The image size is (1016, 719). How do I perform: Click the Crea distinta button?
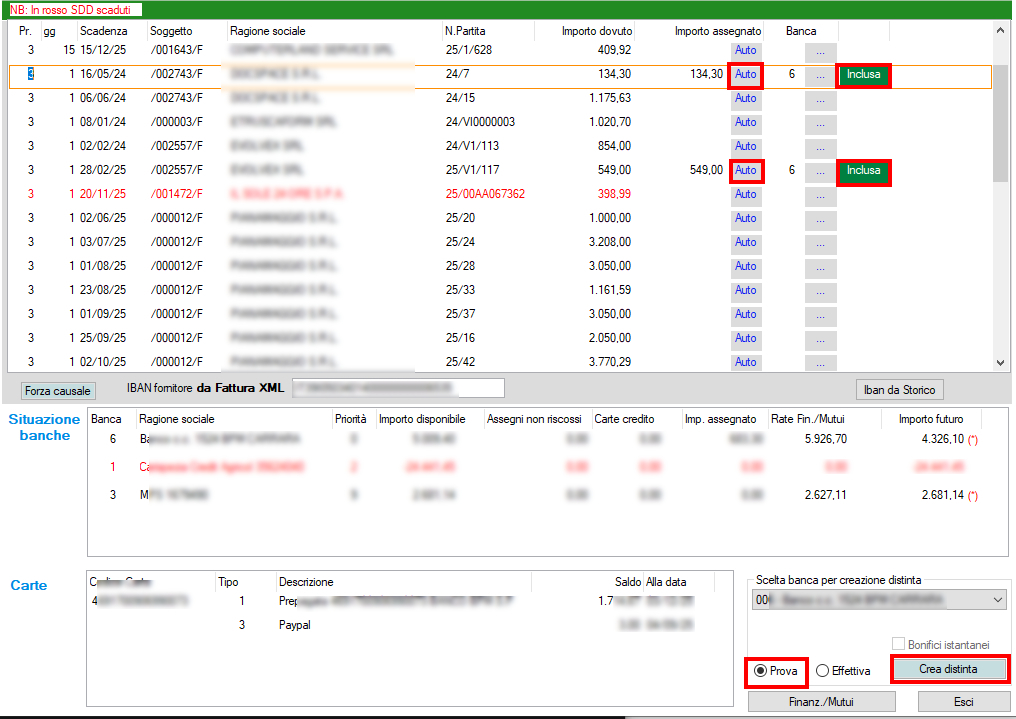[x=948, y=669]
